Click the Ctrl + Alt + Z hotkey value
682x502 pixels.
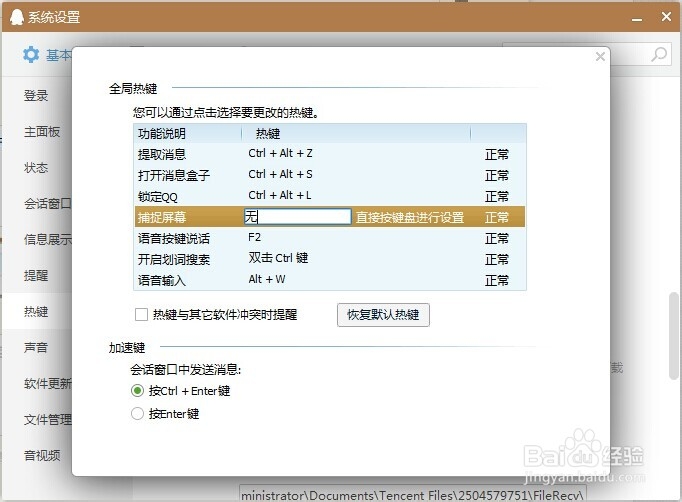pos(280,154)
